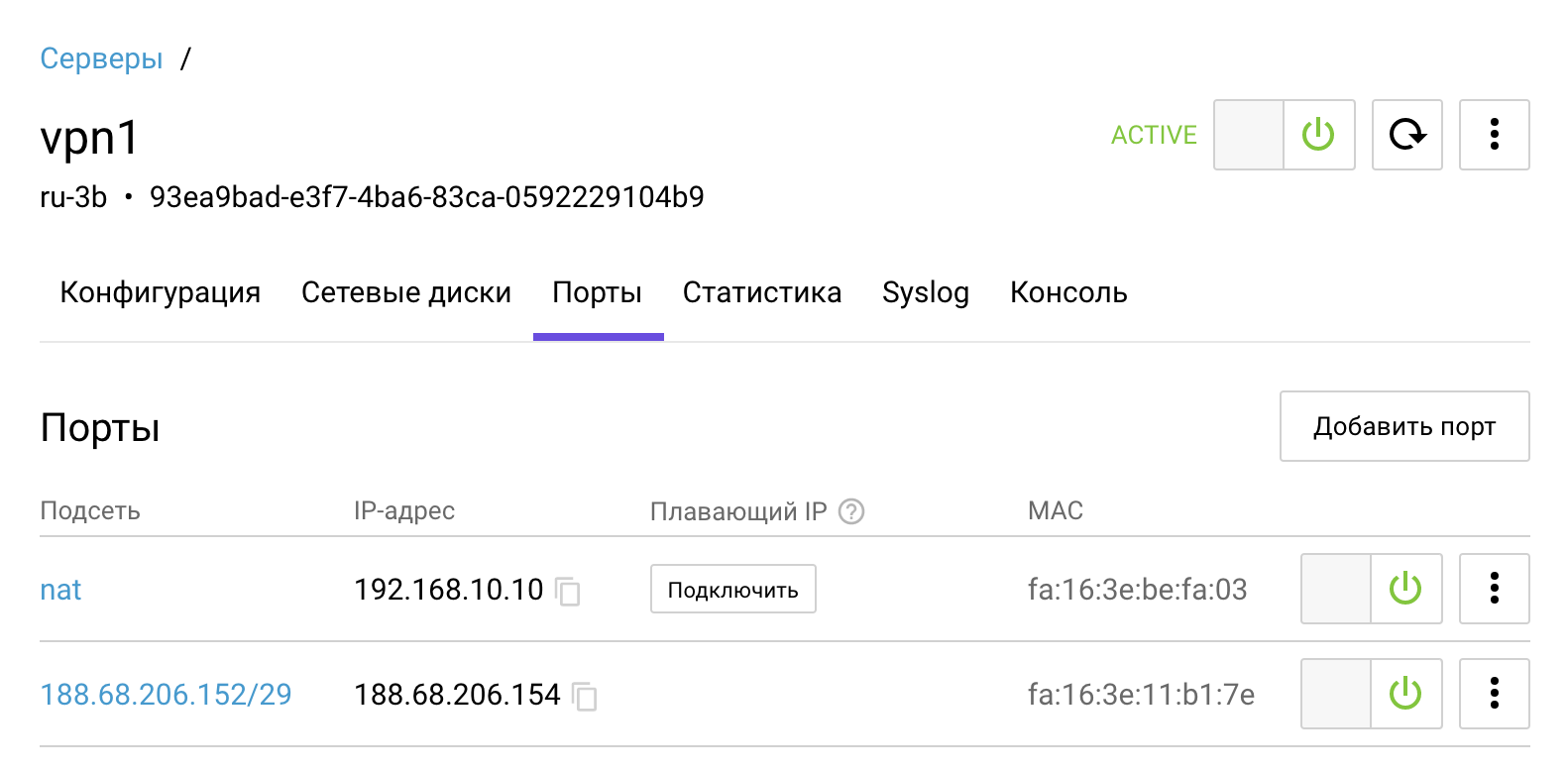Viewport: 1568px width, 773px height.
Task: Click the floating IP help question icon
Action: (851, 511)
